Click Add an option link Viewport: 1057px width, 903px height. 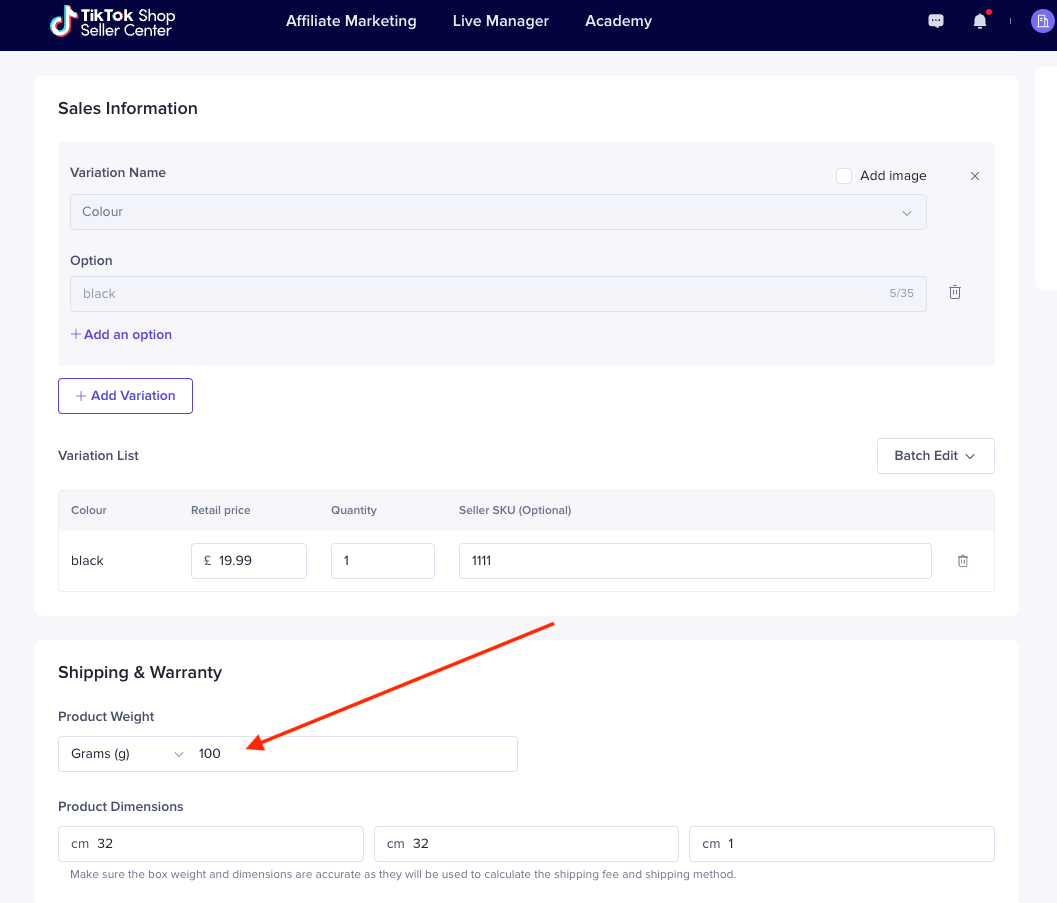121,335
